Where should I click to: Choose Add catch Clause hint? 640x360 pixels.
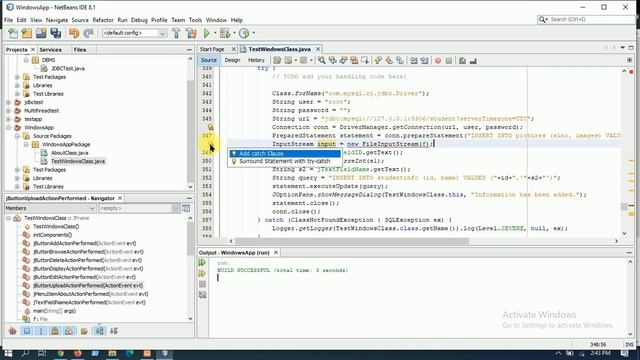(285, 153)
